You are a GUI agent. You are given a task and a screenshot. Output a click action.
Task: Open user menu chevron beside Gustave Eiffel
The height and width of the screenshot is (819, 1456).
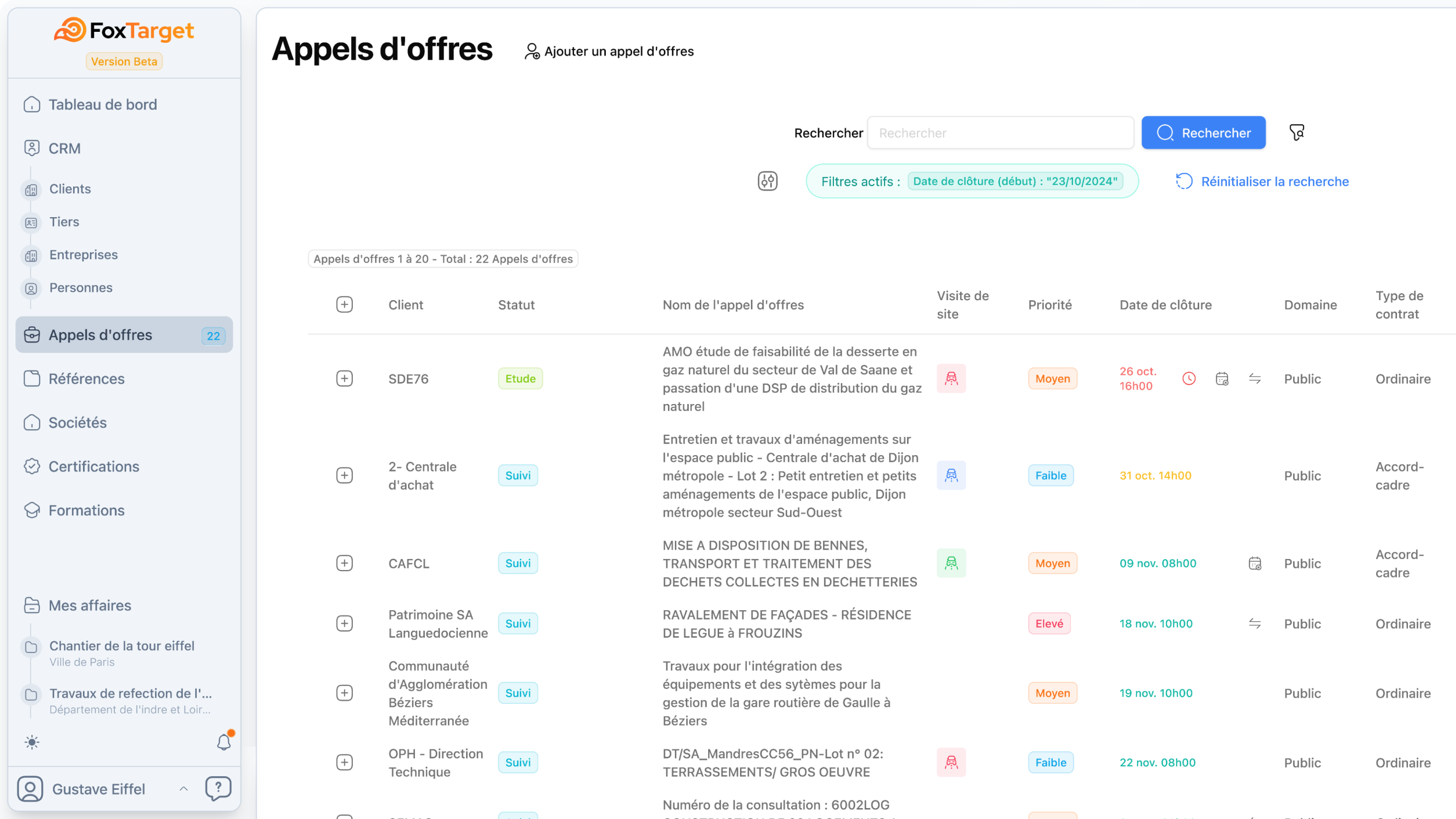click(184, 789)
